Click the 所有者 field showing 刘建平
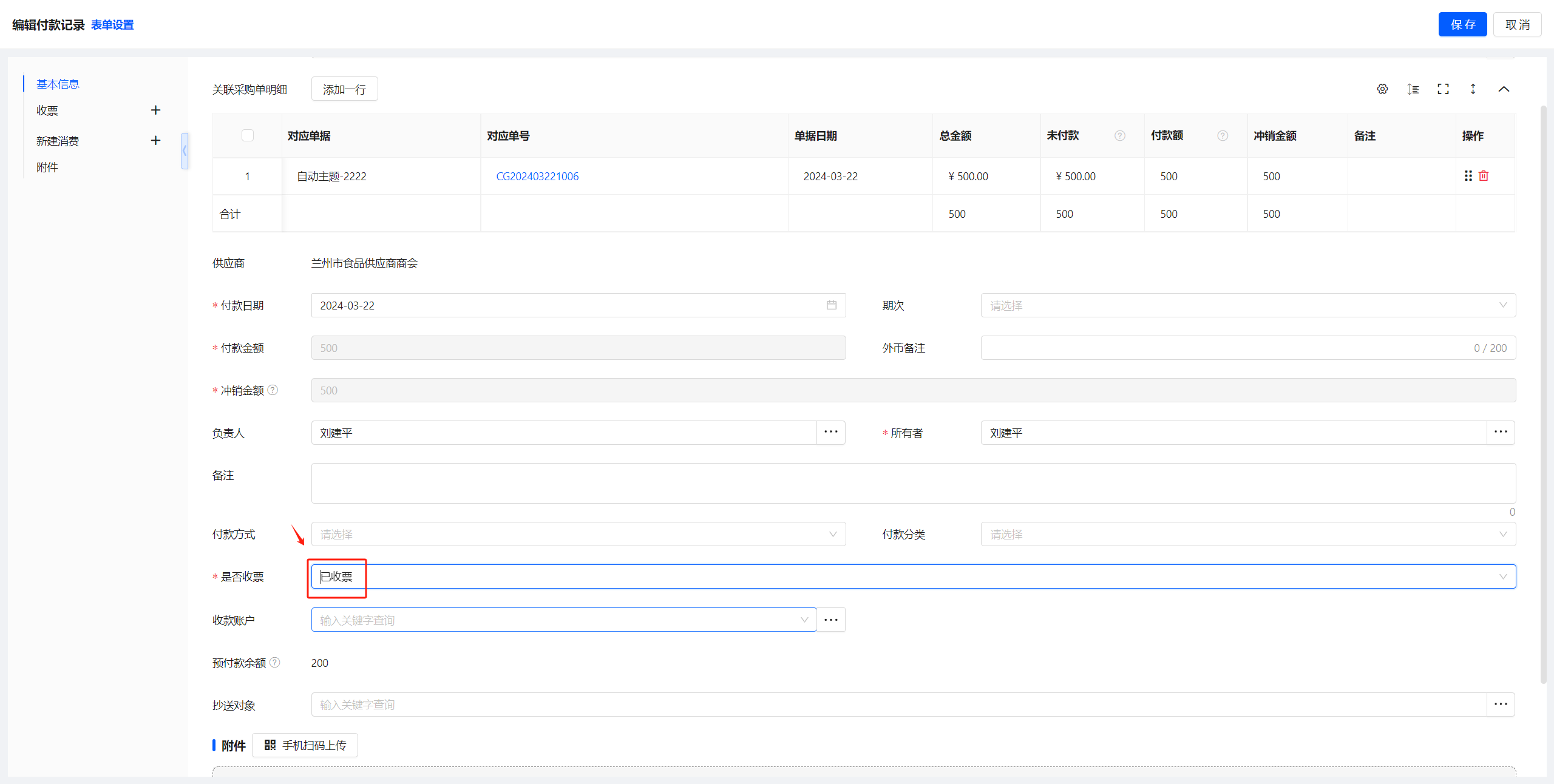 (1233, 433)
